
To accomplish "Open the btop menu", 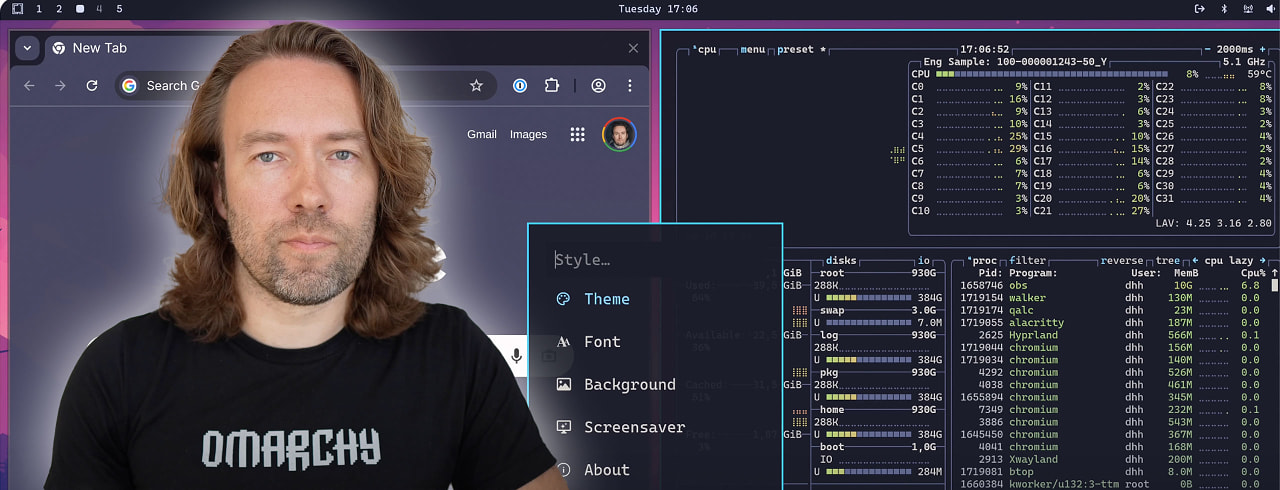I will pos(752,49).
